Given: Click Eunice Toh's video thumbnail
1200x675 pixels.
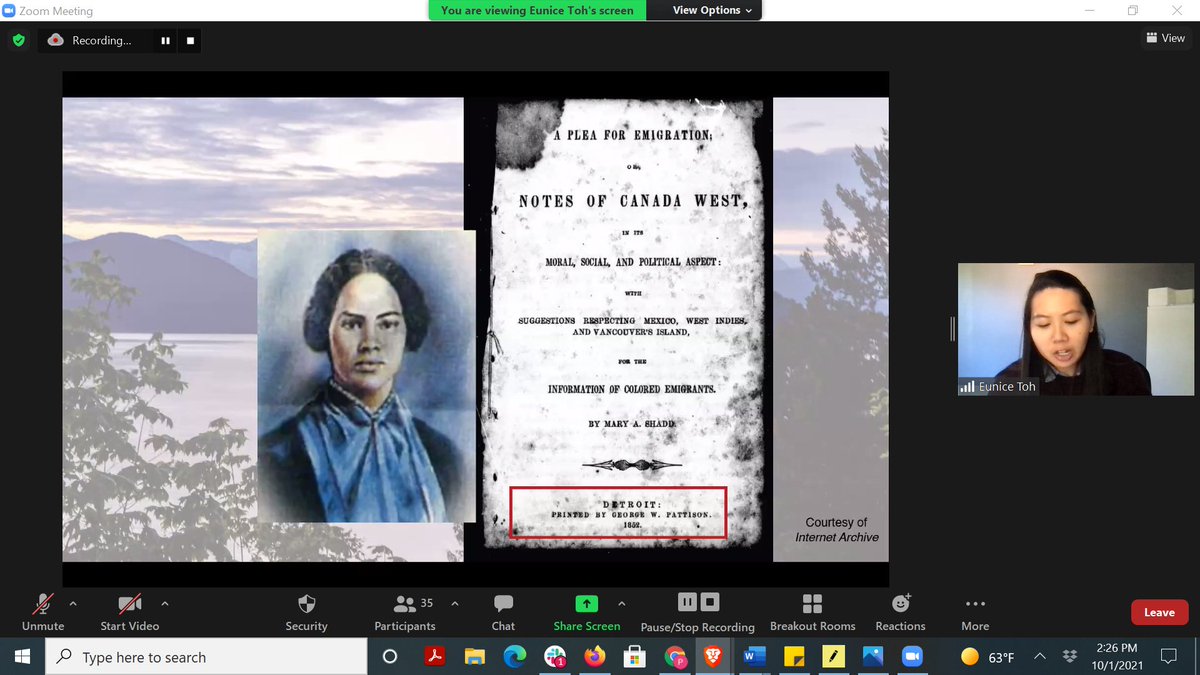Looking at the screenshot, I should [x=1076, y=329].
